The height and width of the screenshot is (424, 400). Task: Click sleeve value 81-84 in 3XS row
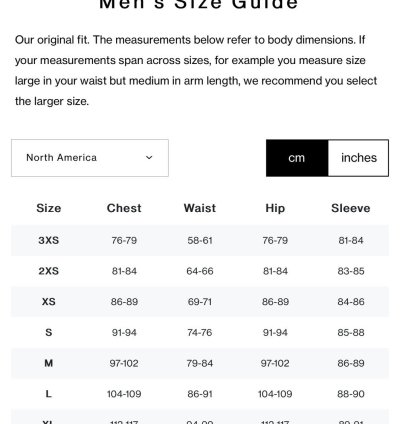point(351,240)
